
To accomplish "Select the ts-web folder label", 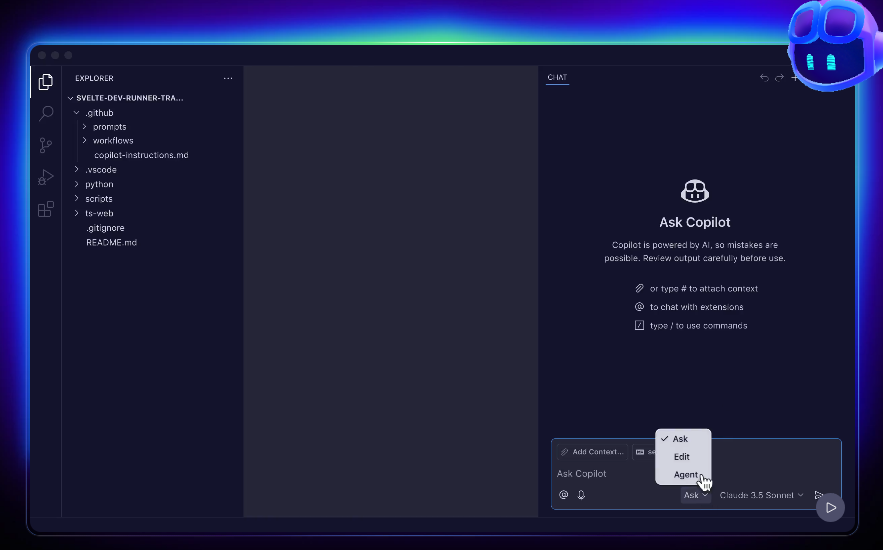I will pos(99,213).
